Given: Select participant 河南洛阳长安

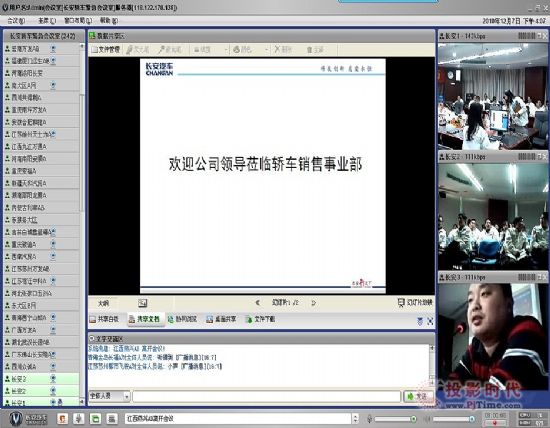Looking at the screenshot, I should point(41,73).
